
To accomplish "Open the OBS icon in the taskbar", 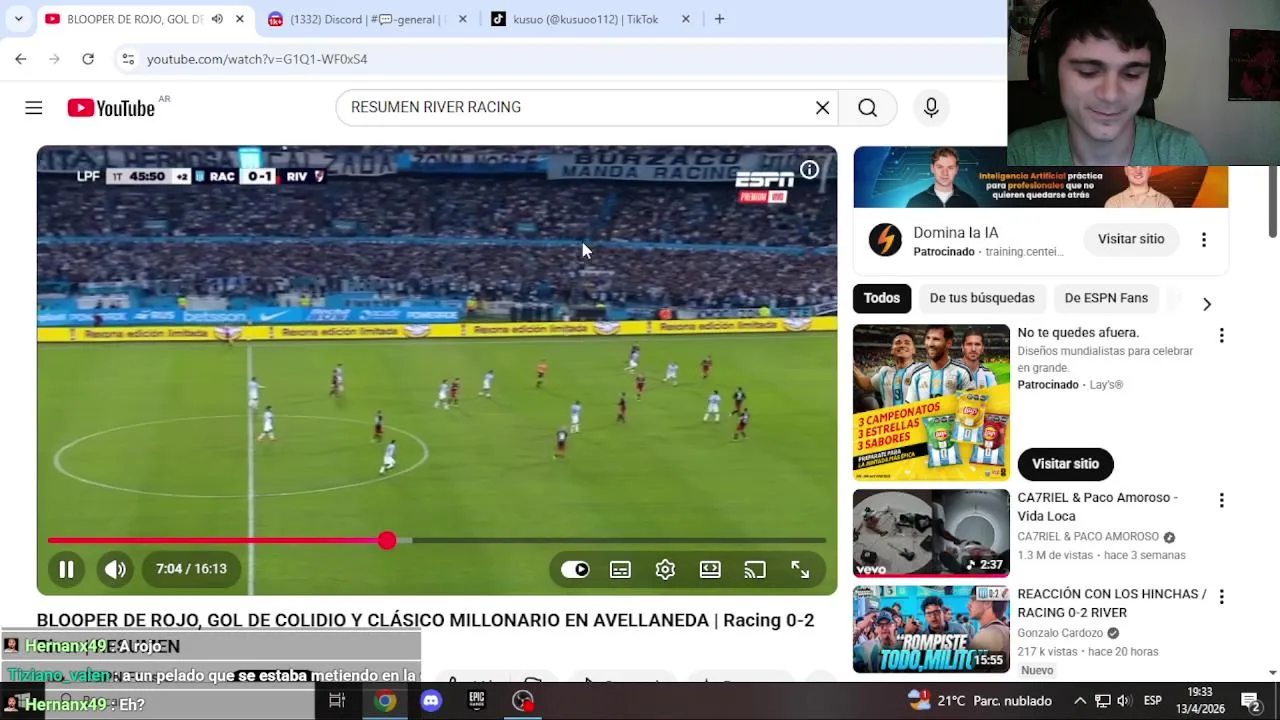I will 523,701.
